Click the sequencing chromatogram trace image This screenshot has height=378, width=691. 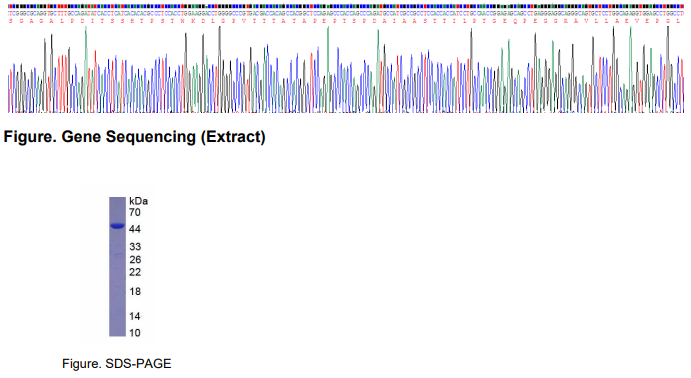click(346, 69)
